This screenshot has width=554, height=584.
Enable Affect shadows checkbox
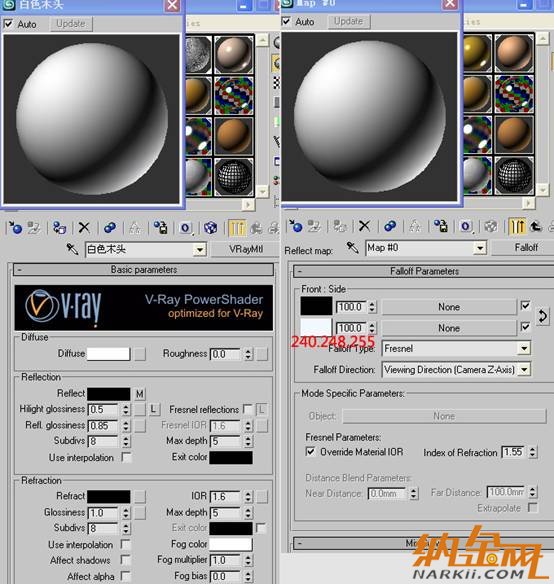coord(126,560)
